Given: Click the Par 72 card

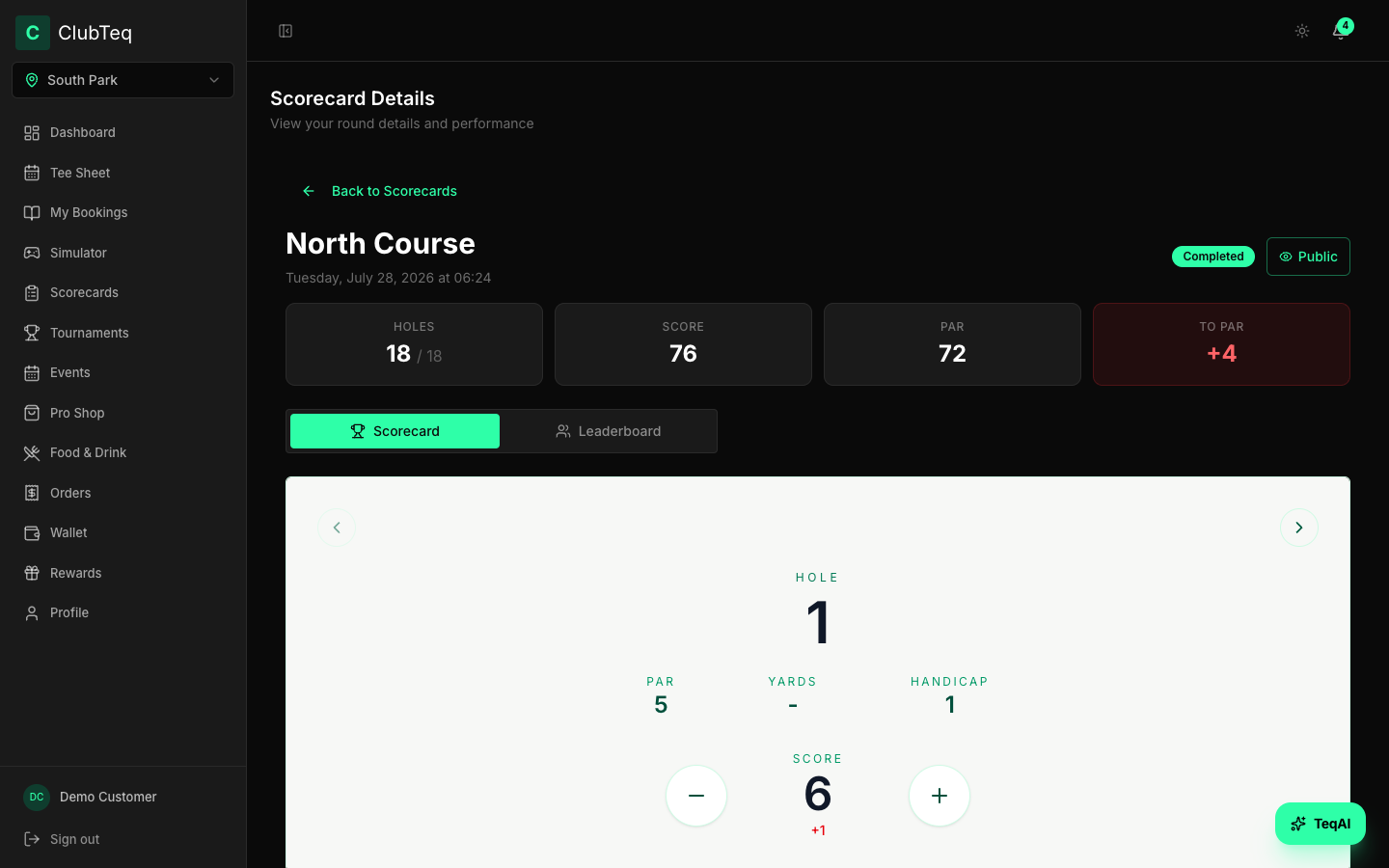Looking at the screenshot, I should (952, 344).
